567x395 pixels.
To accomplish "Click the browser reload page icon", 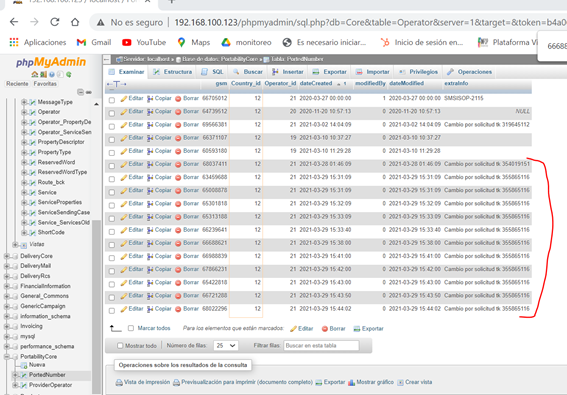I will coord(55,22).
